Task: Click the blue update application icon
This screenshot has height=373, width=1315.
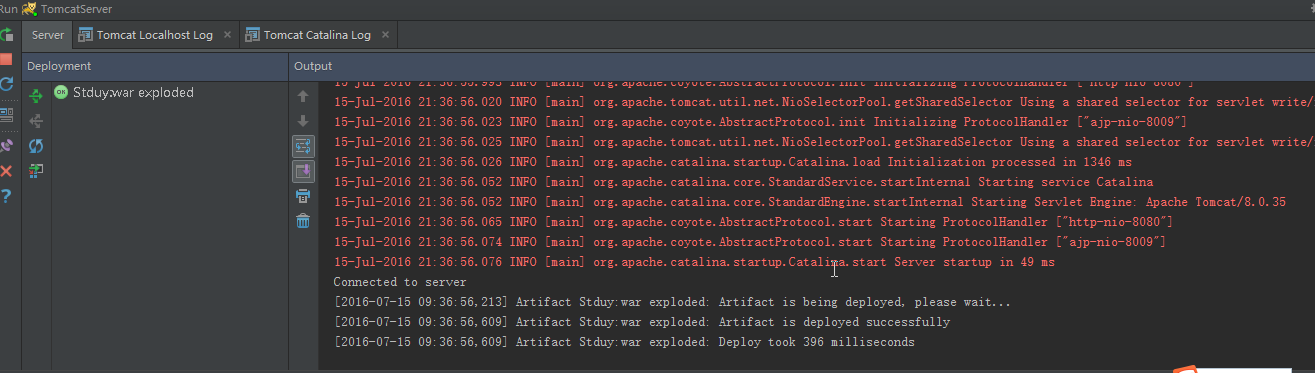Action: click(x=6, y=85)
